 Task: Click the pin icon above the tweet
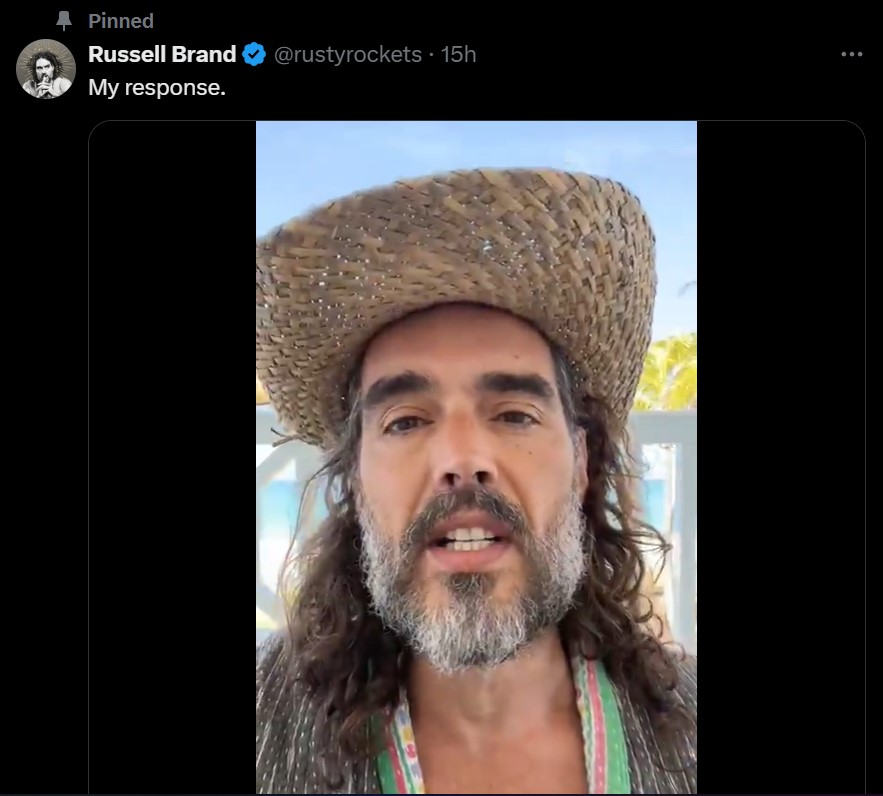[65, 21]
